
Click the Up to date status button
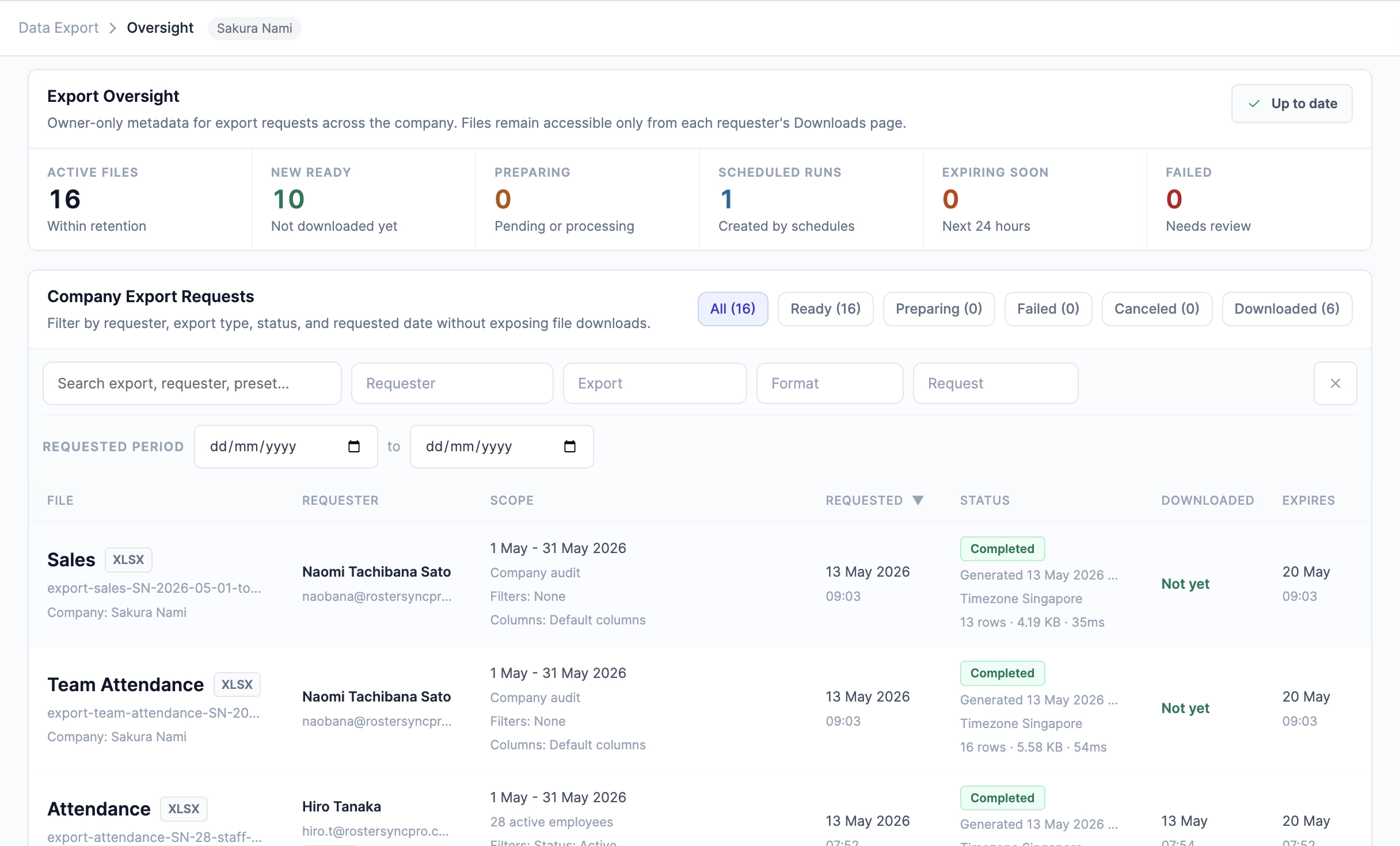pyautogui.click(x=1292, y=104)
